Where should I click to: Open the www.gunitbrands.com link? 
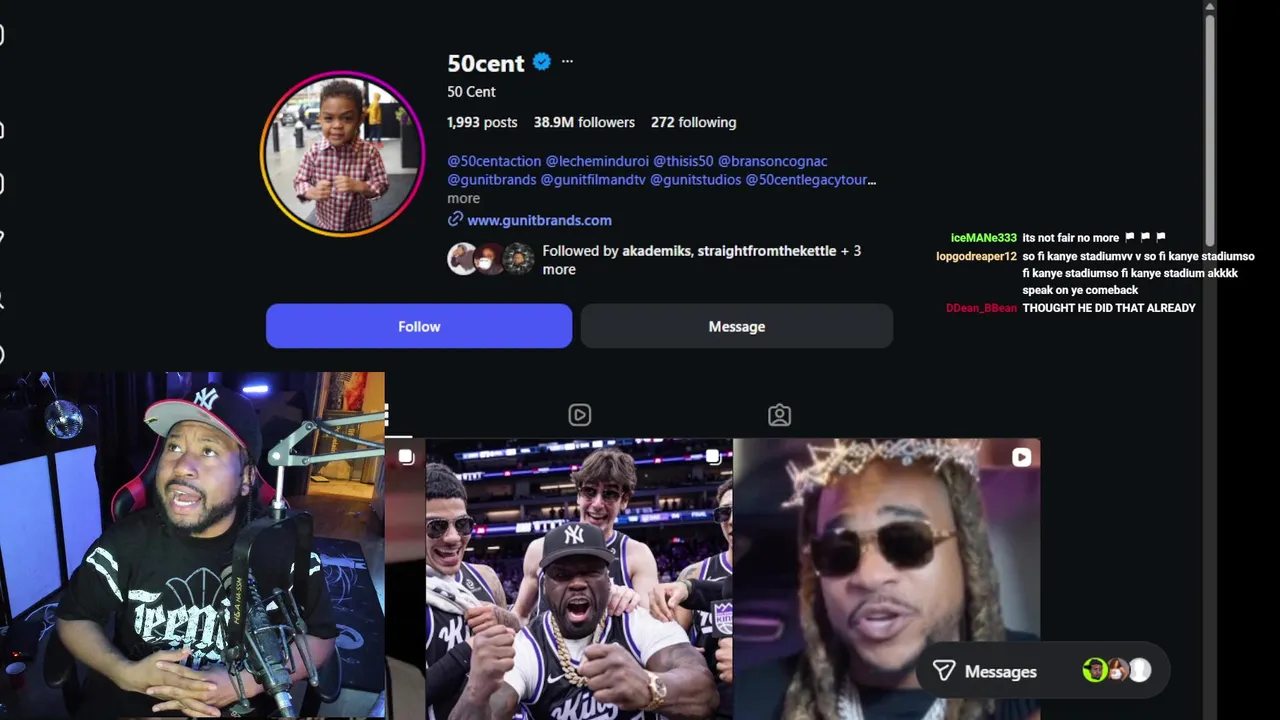click(539, 220)
